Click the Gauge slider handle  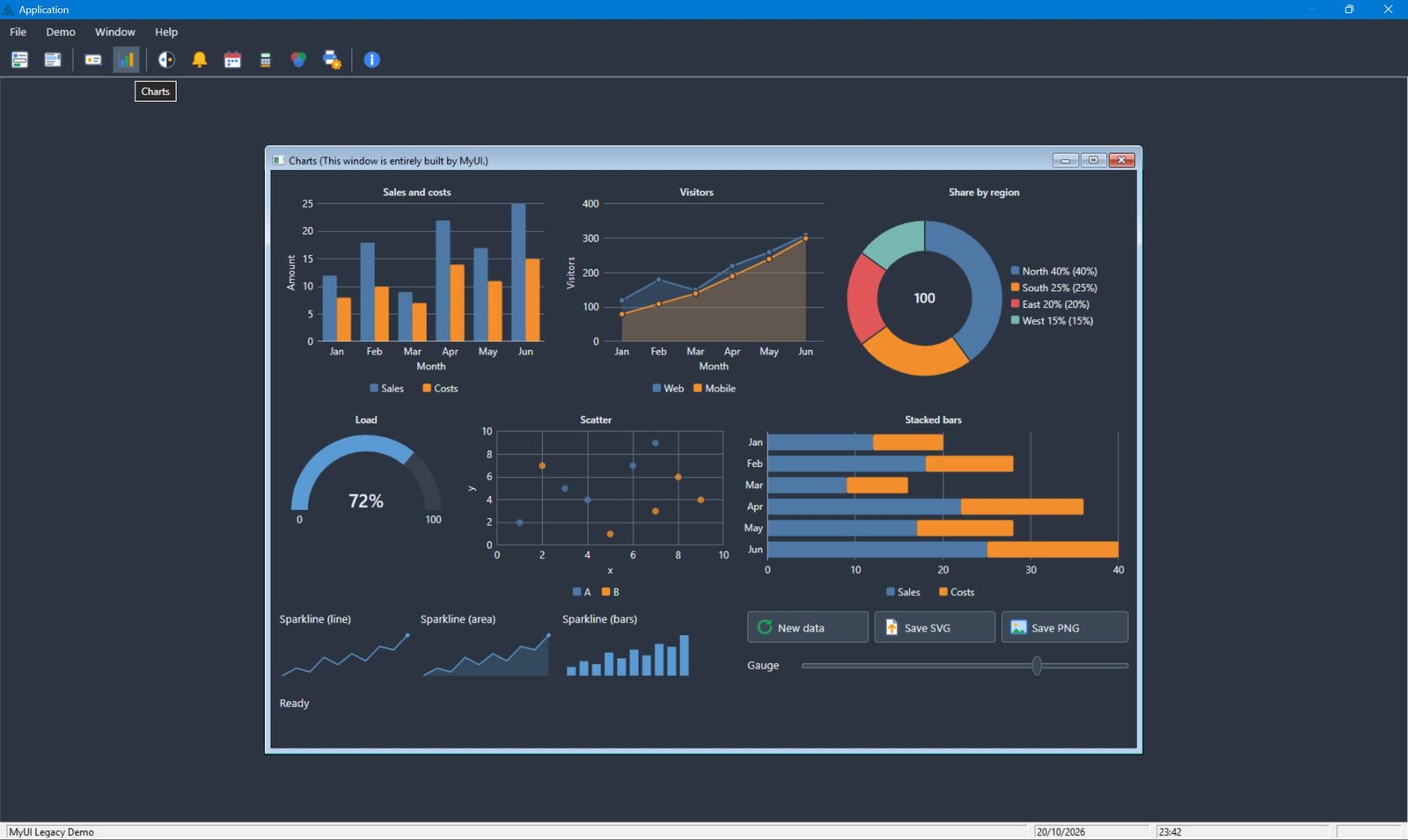(1037, 666)
